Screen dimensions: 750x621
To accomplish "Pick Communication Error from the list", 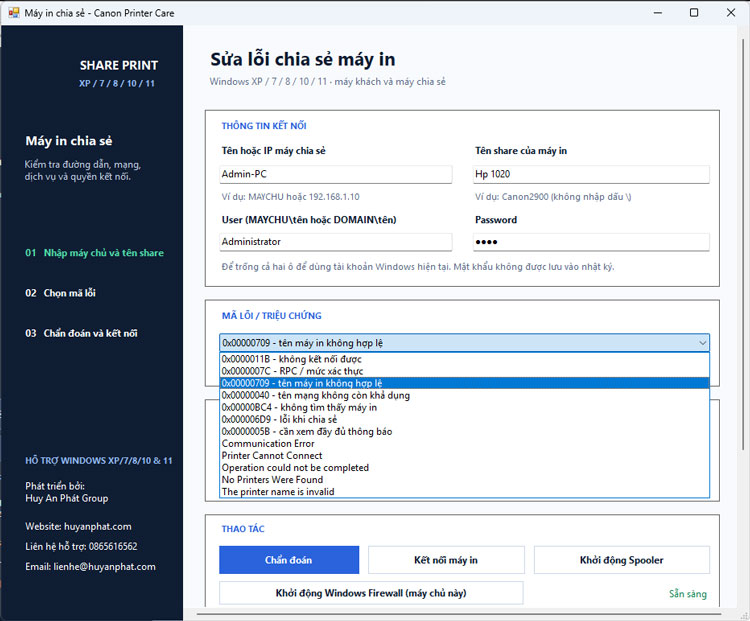I will (x=464, y=444).
